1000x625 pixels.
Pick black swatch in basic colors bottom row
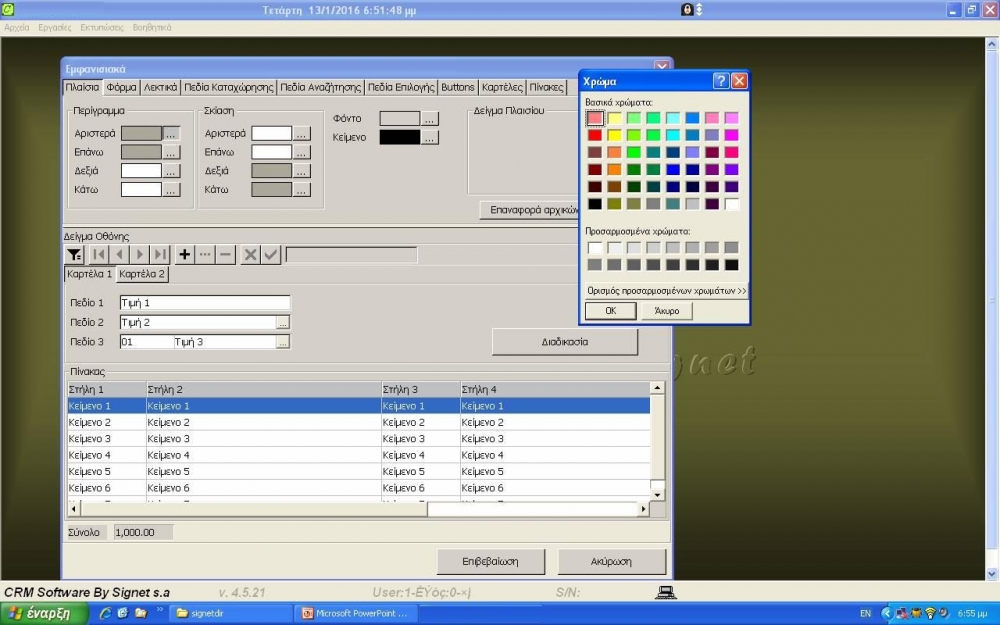[x=595, y=204]
